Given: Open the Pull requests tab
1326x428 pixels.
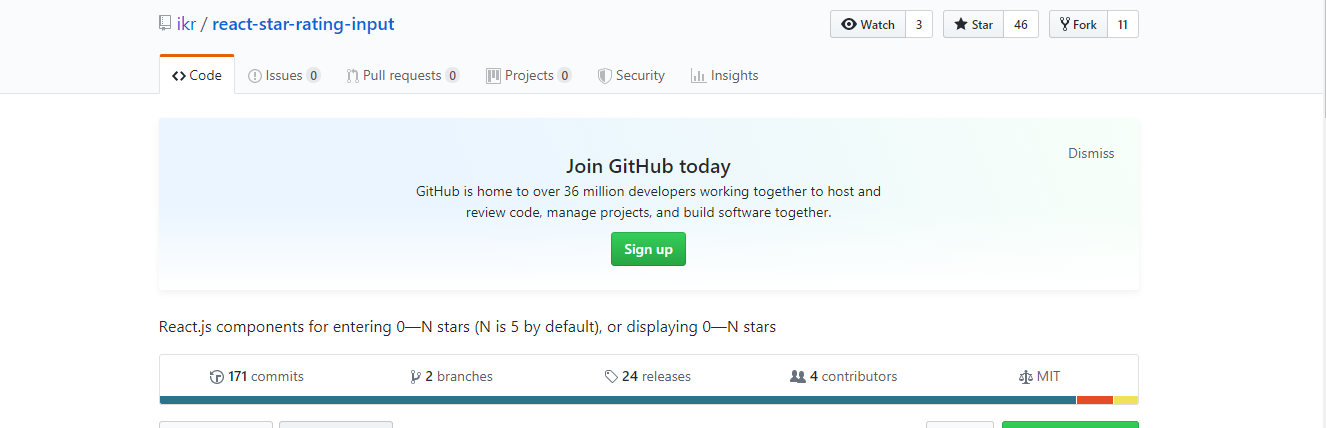Looking at the screenshot, I should (403, 75).
